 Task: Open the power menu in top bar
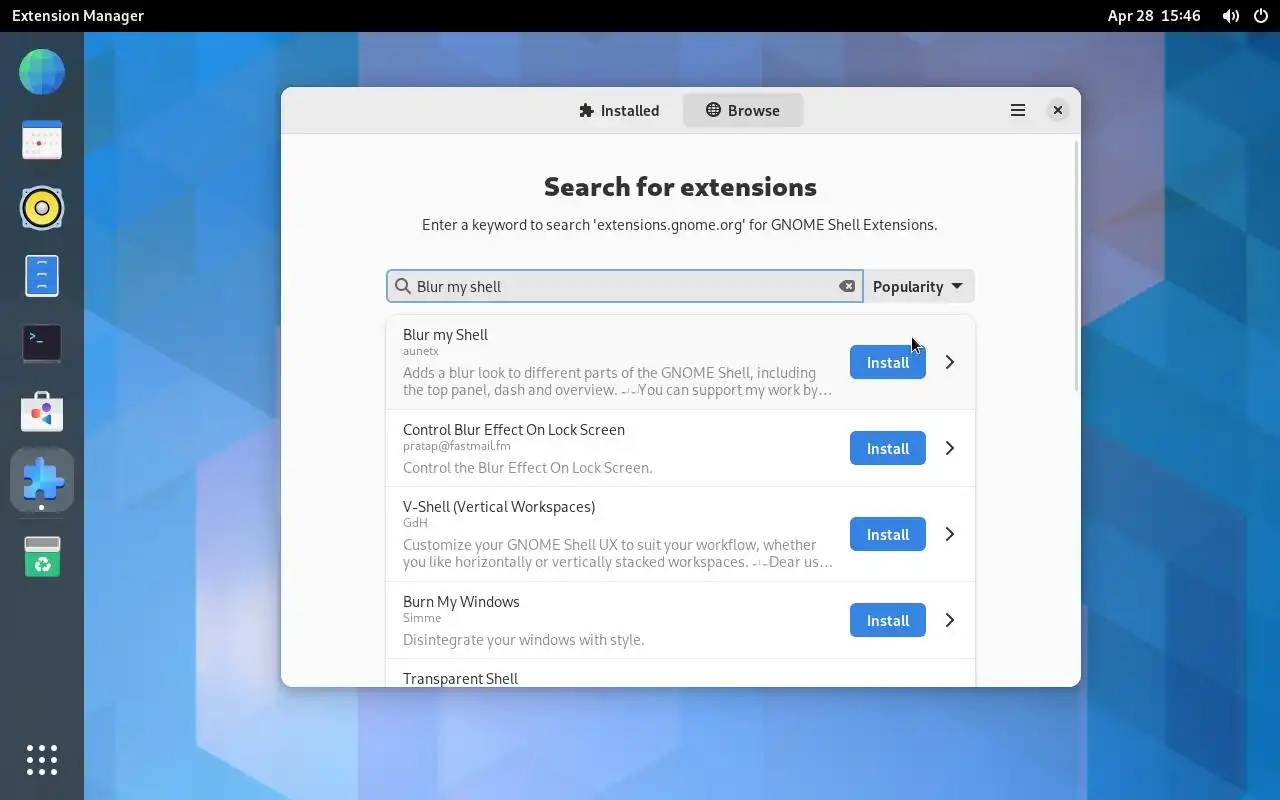[x=1261, y=16]
